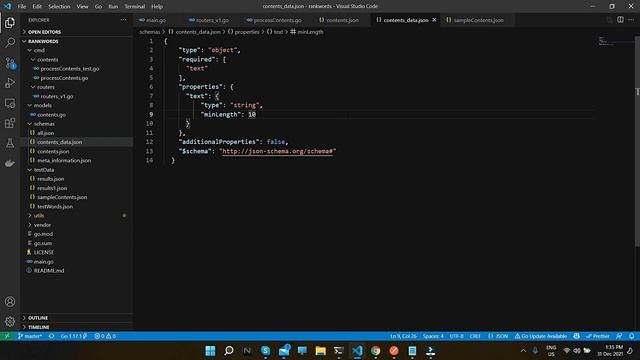640x360 pixels.
Task: Collapse the routers folder
Action: click(77, 87)
